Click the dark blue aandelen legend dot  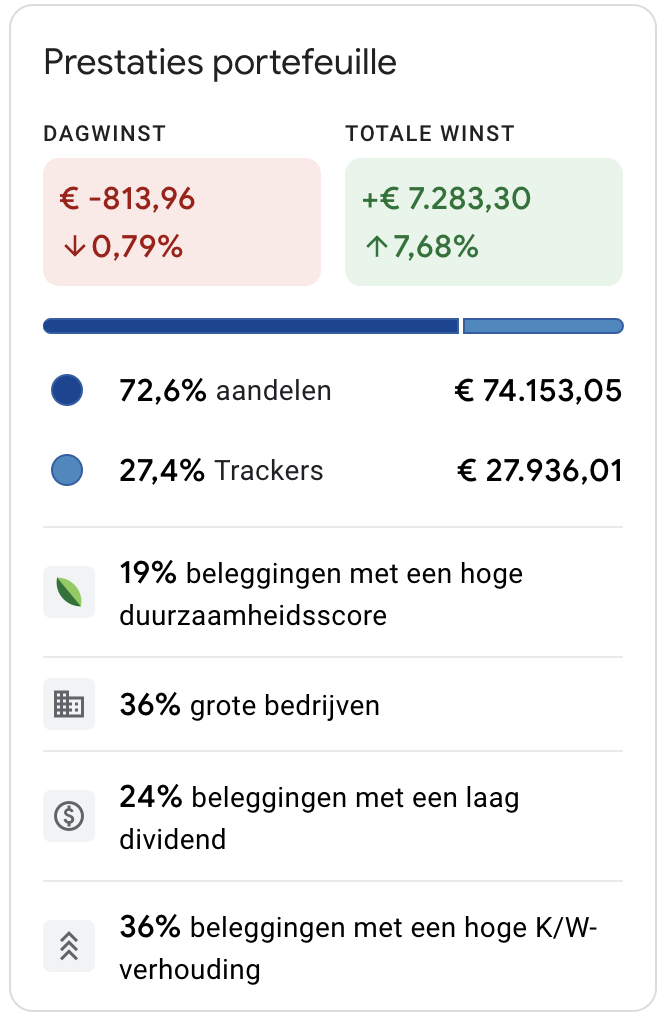(67, 390)
